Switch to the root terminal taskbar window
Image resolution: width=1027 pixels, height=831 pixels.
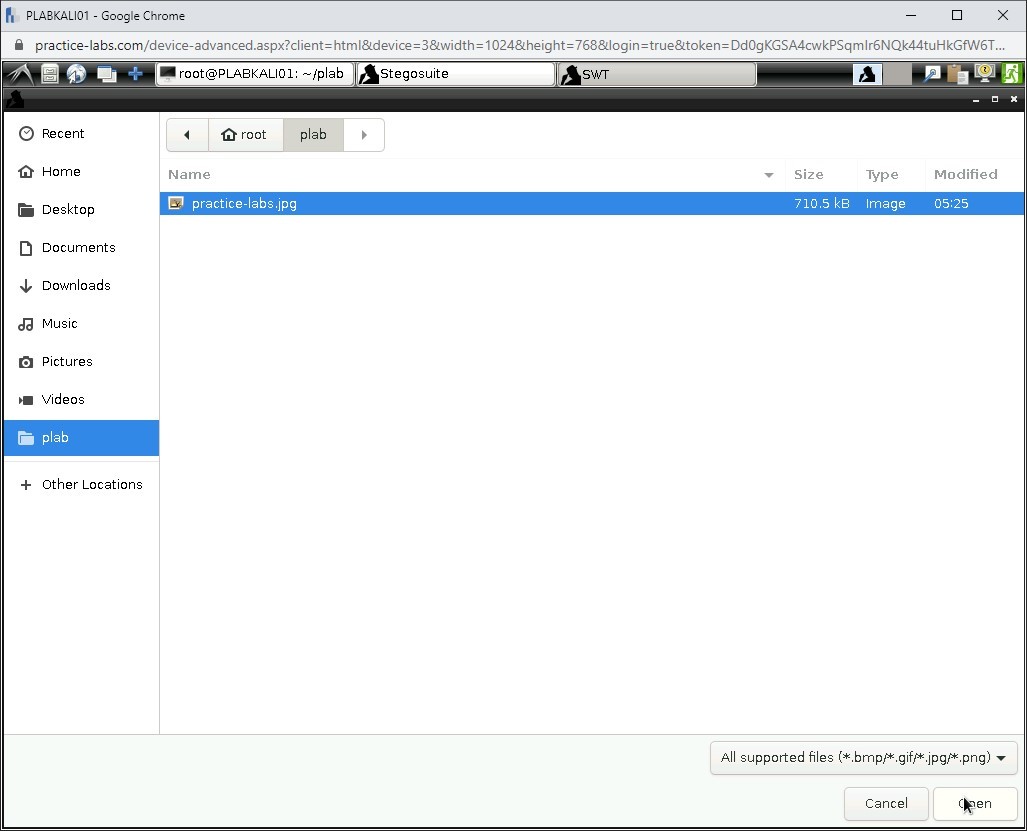click(x=255, y=74)
